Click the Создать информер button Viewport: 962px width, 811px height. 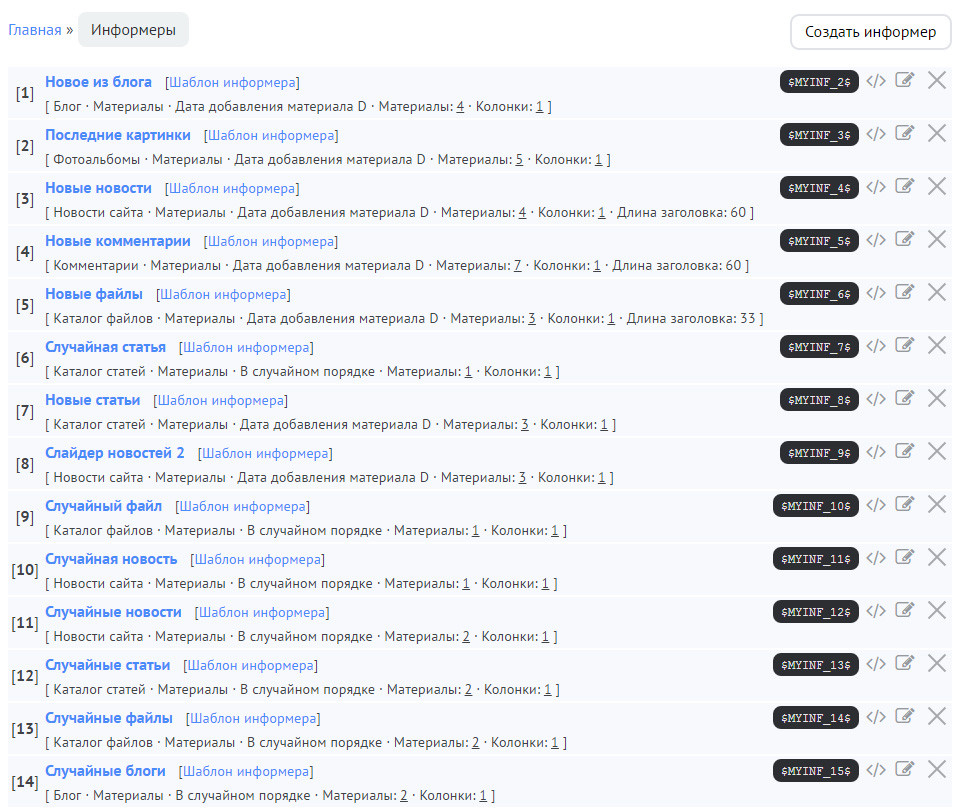coord(871,32)
